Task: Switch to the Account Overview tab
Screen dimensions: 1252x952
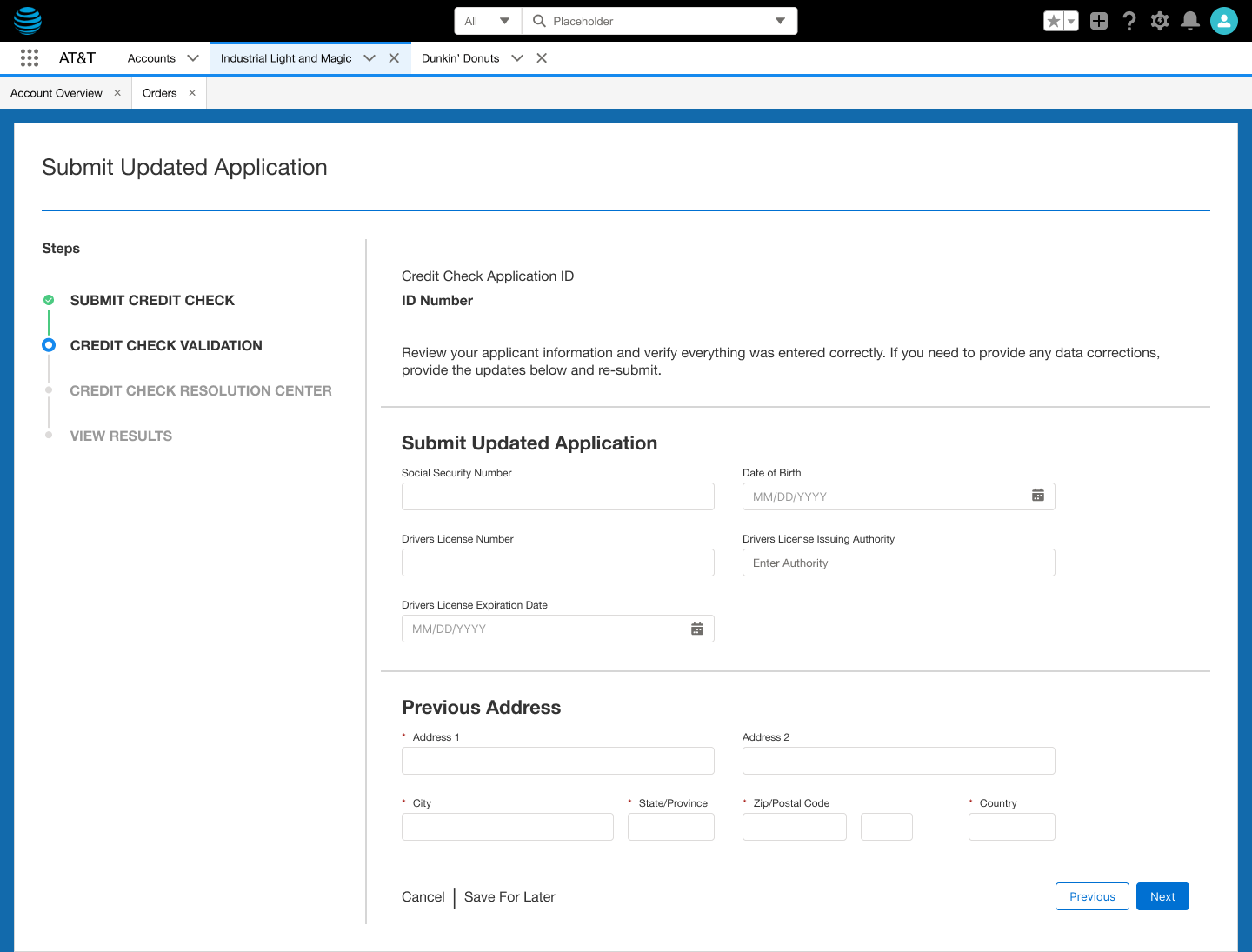Action: click(x=57, y=92)
